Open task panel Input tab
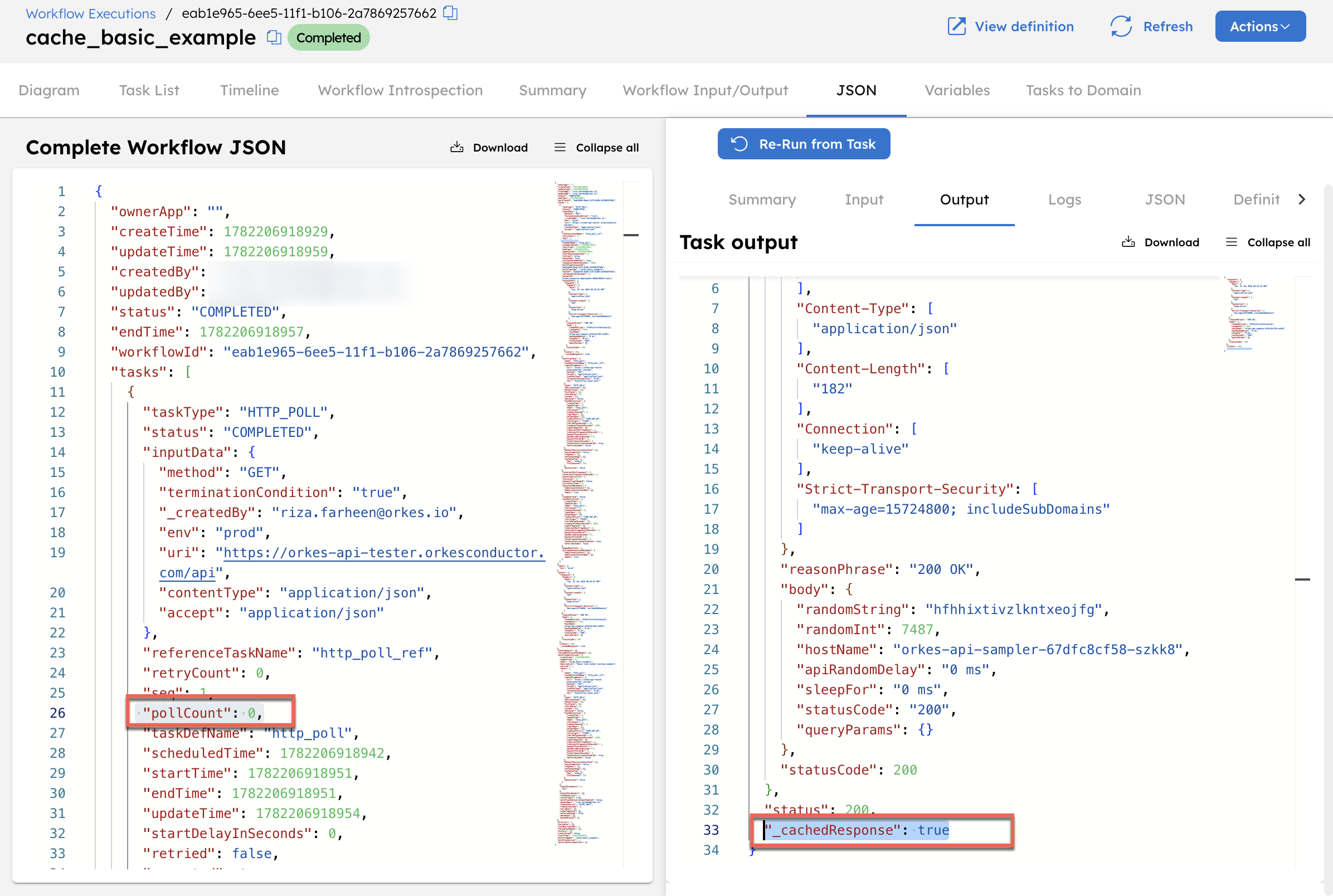The width and height of the screenshot is (1333, 896). click(864, 199)
